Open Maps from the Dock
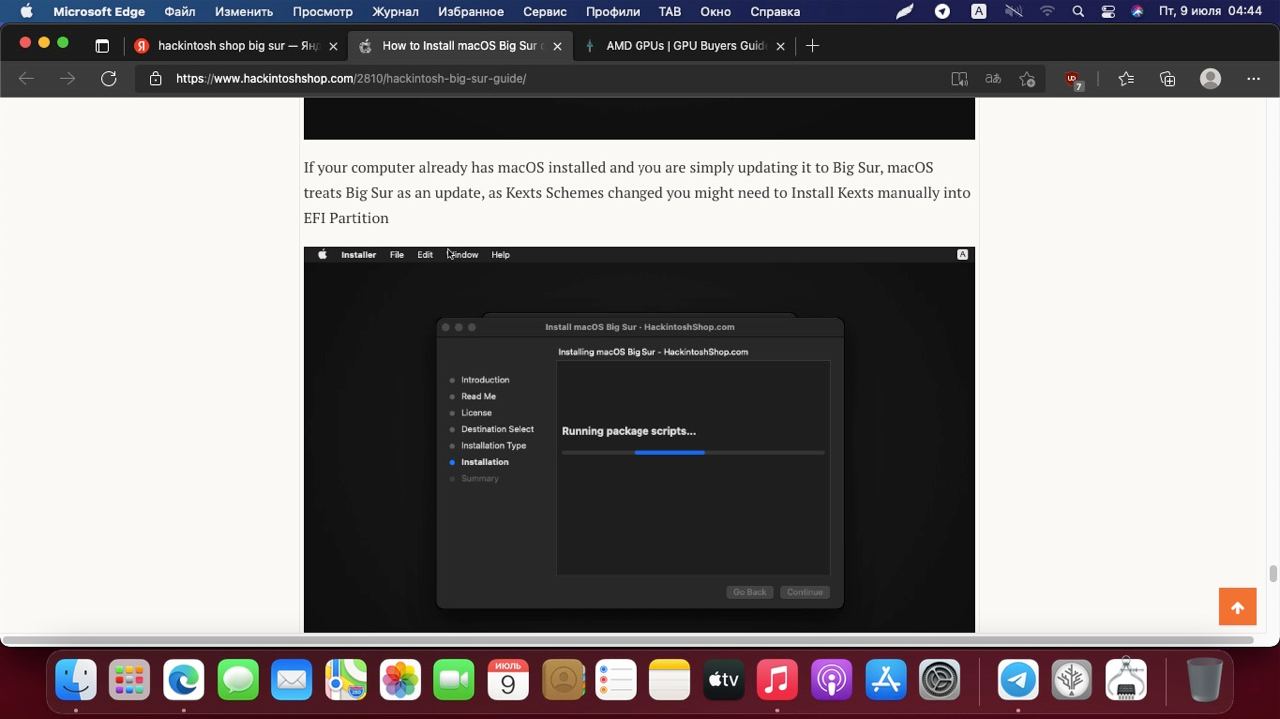This screenshot has width=1280, height=719. click(346, 680)
